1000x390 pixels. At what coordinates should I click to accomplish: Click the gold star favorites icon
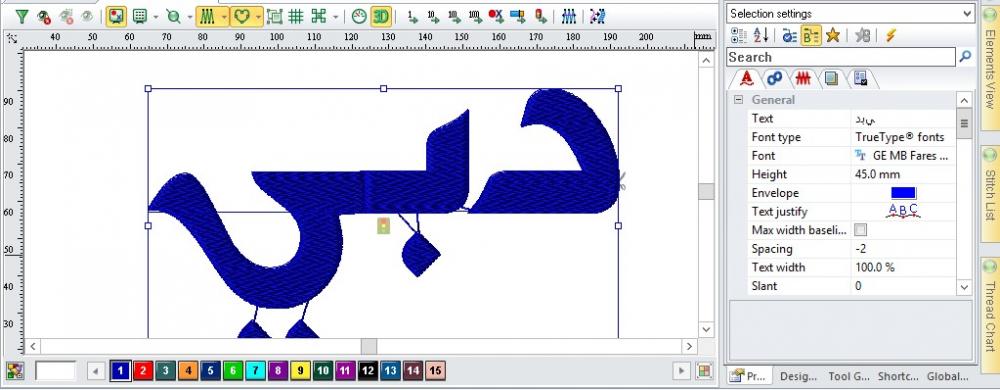(x=832, y=36)
